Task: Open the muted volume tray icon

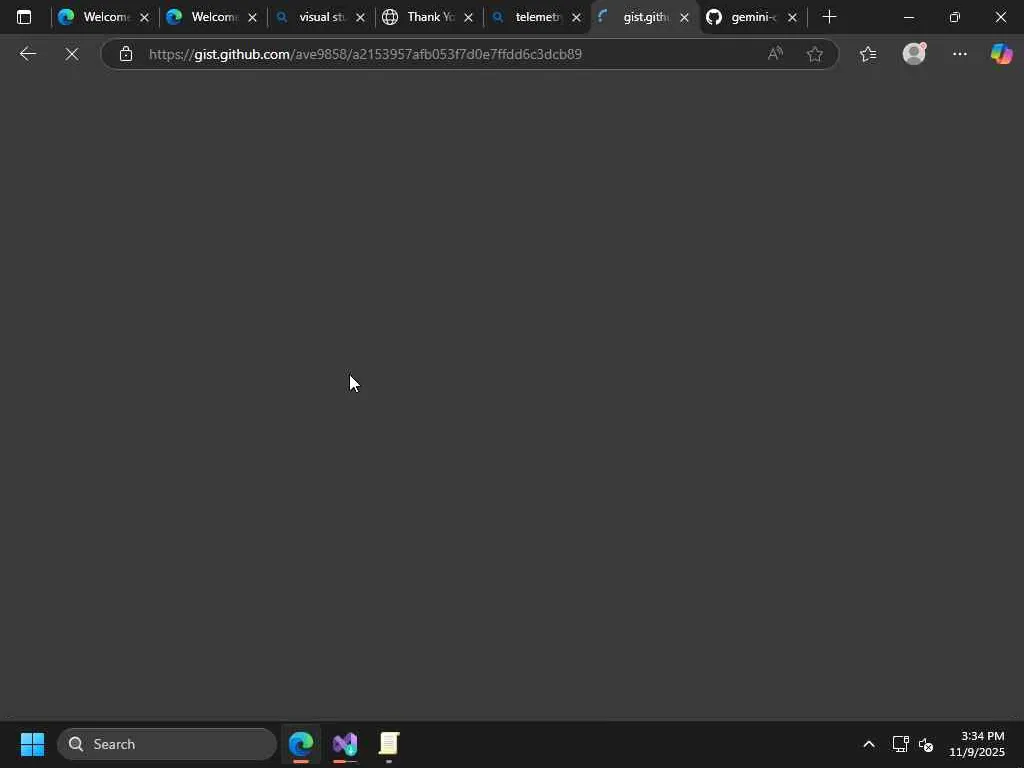Action: [x=925, y=744]
